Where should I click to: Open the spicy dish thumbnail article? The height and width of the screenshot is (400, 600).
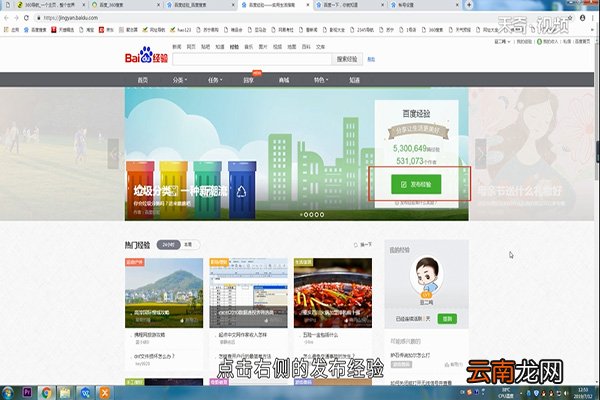pyautogui.click(x=333, y=293)
